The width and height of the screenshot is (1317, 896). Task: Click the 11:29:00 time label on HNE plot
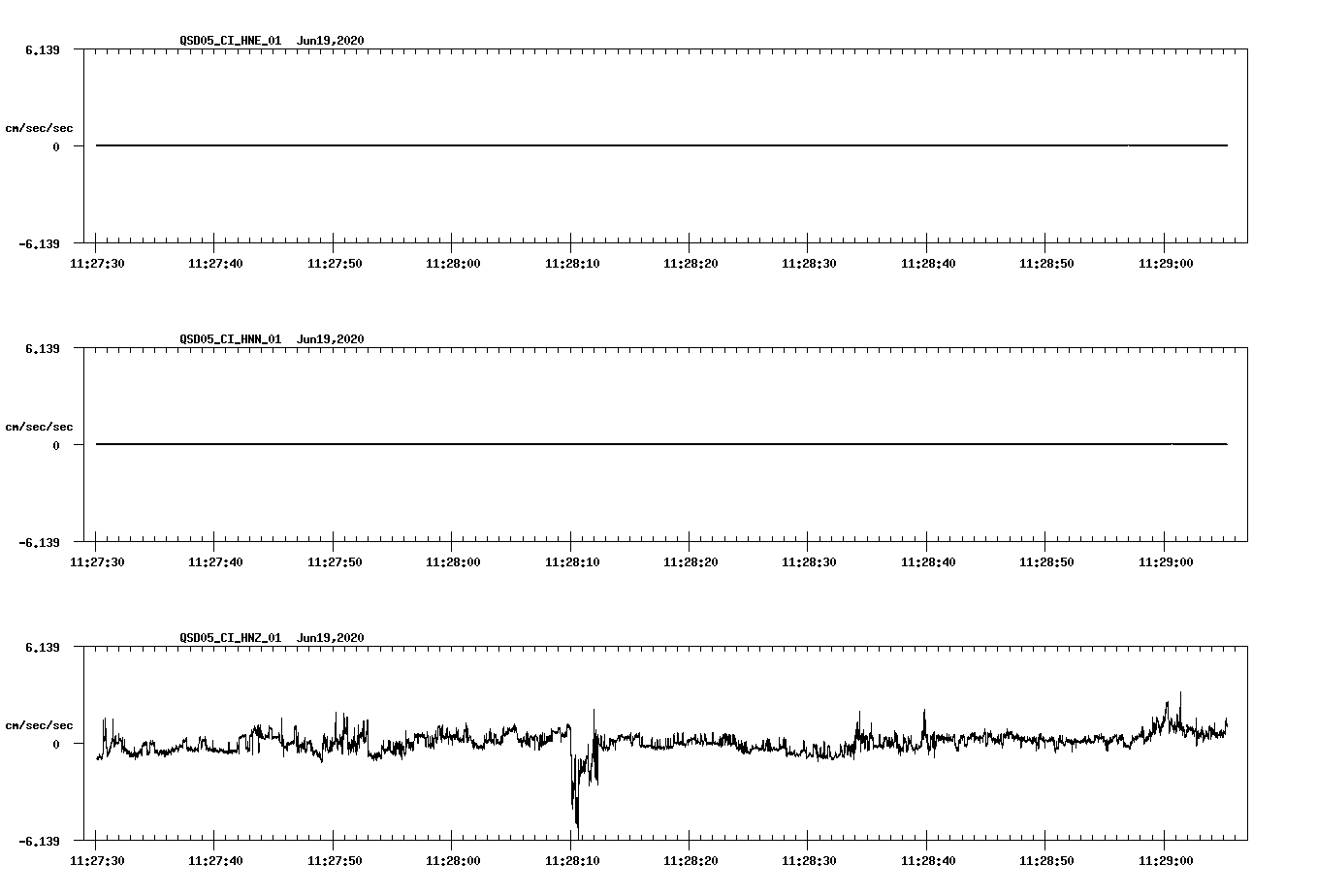(1166, 264)
